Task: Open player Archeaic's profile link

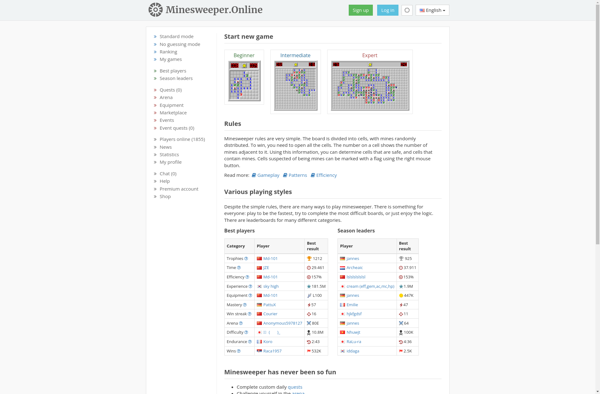Action: 354,268
